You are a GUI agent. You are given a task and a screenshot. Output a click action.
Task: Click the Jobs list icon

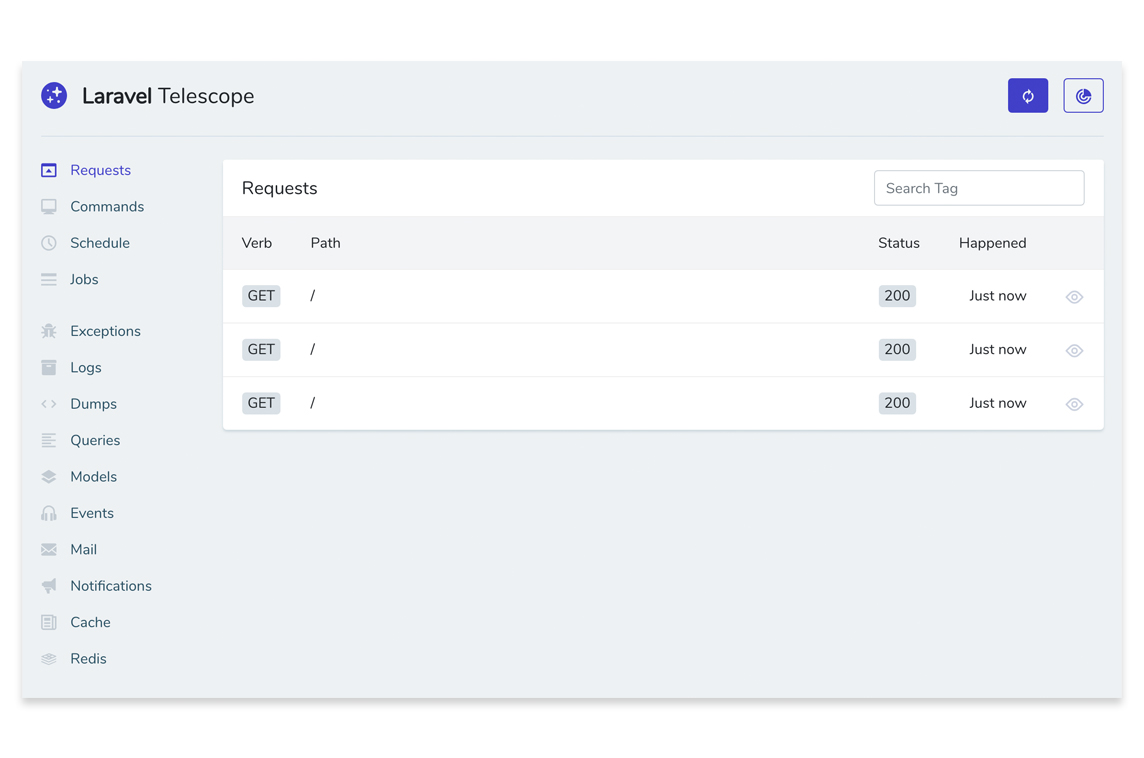(49, 279)
